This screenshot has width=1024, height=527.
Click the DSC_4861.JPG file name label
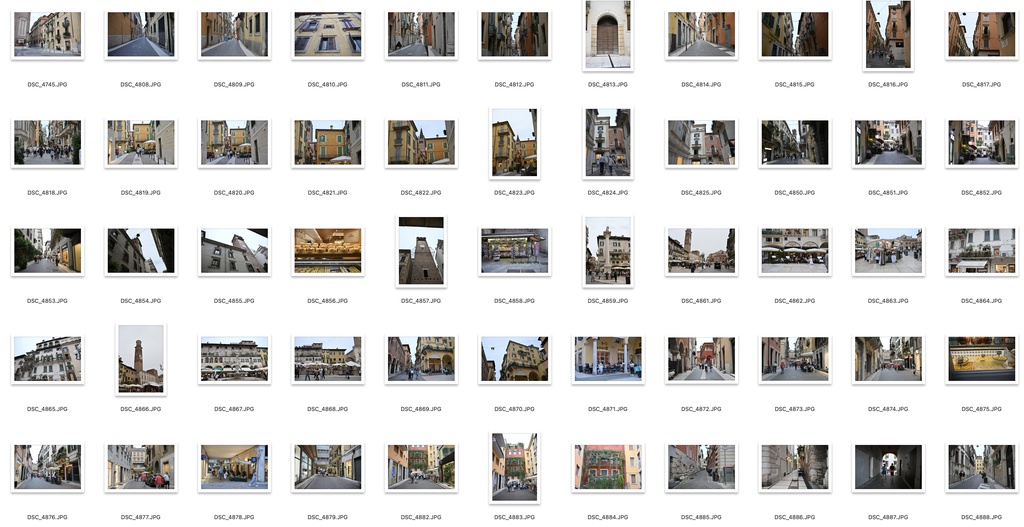coord(701,301)
